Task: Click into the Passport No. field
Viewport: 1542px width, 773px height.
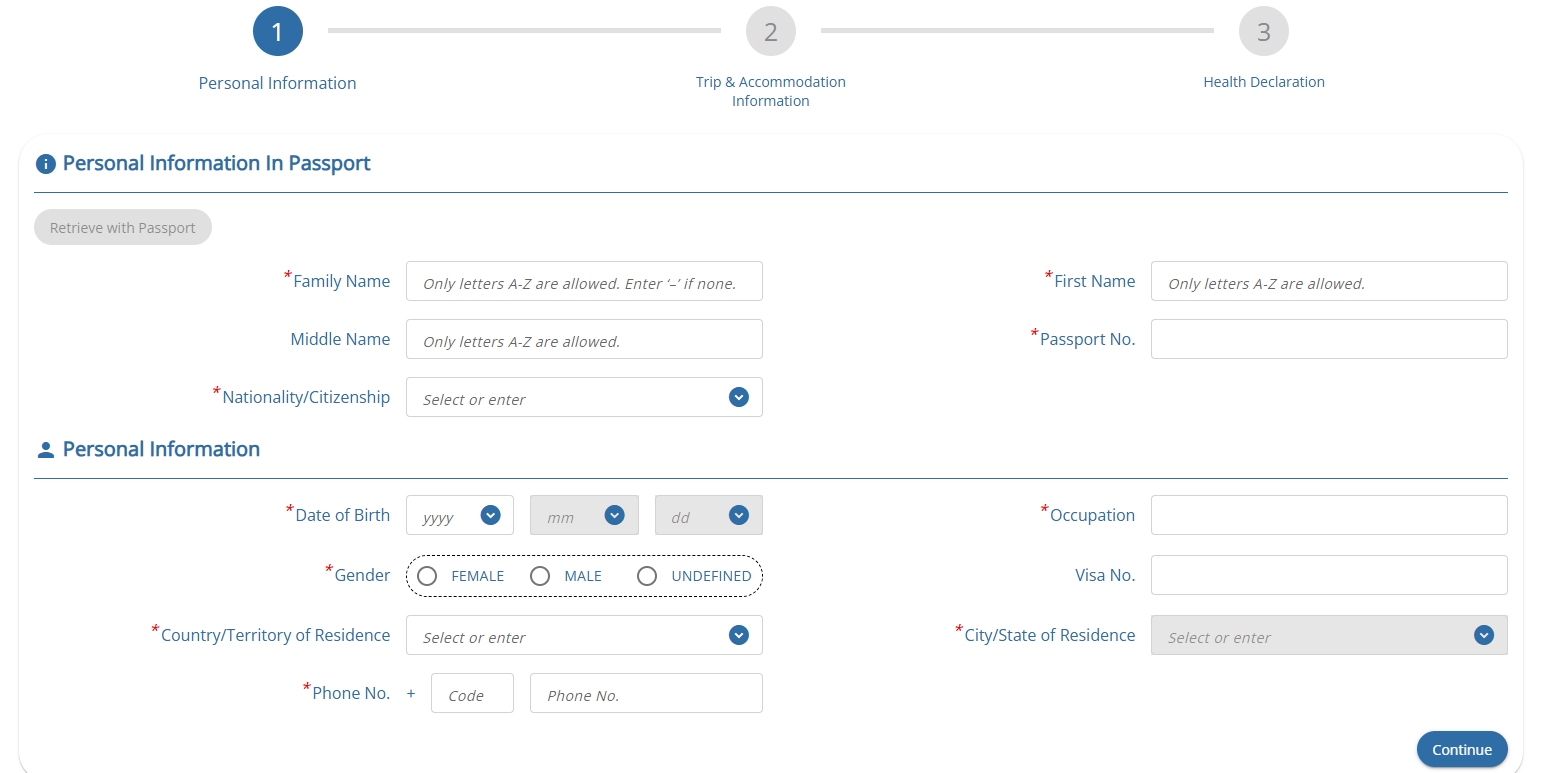Action: tap(1328, 339)
